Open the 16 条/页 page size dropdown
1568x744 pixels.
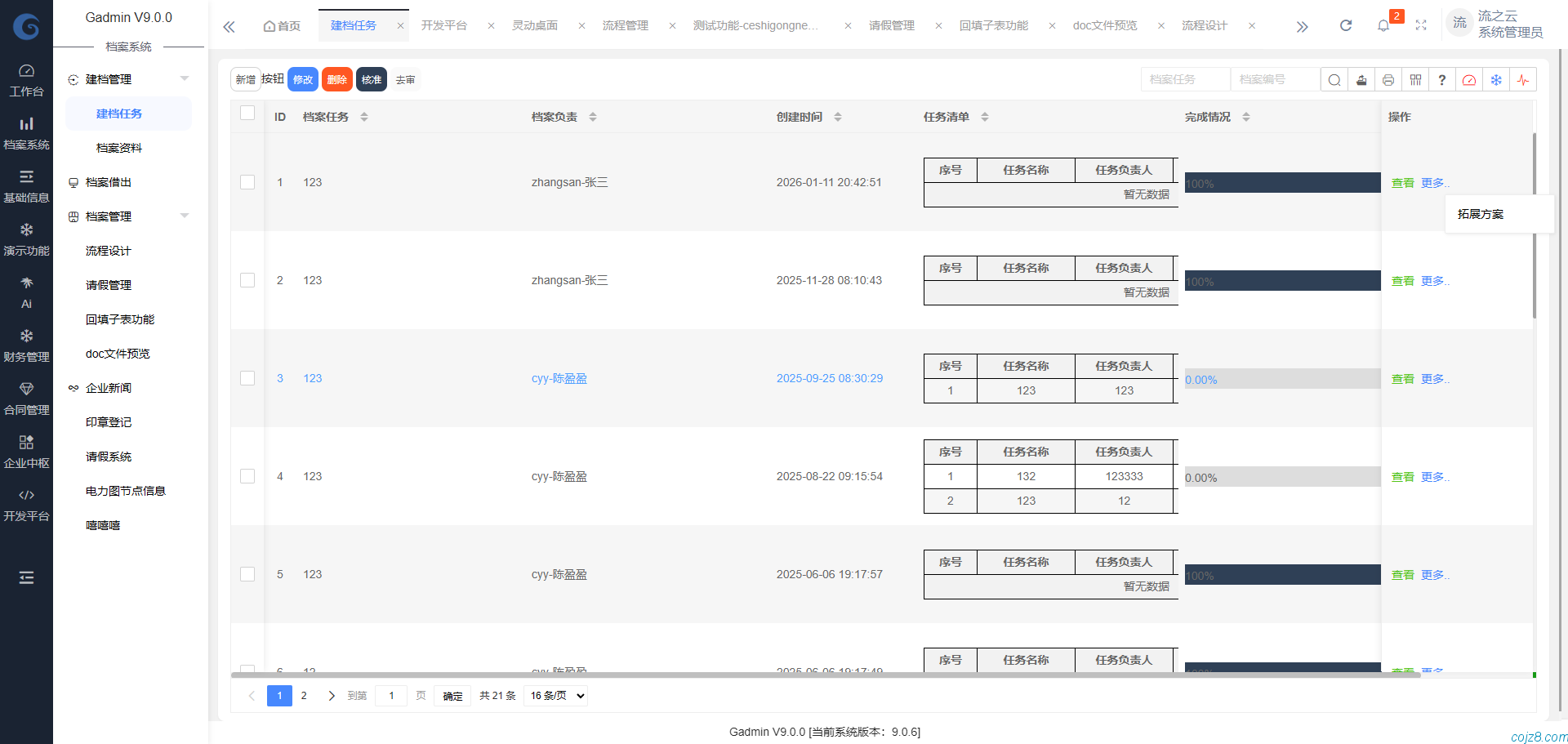point(557,696)
